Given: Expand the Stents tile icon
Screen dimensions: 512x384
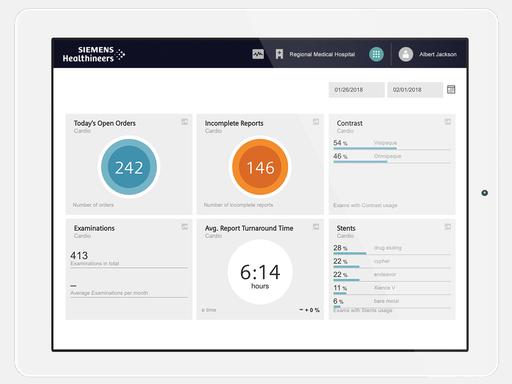Looking at the screenshot, I should 448,227.
